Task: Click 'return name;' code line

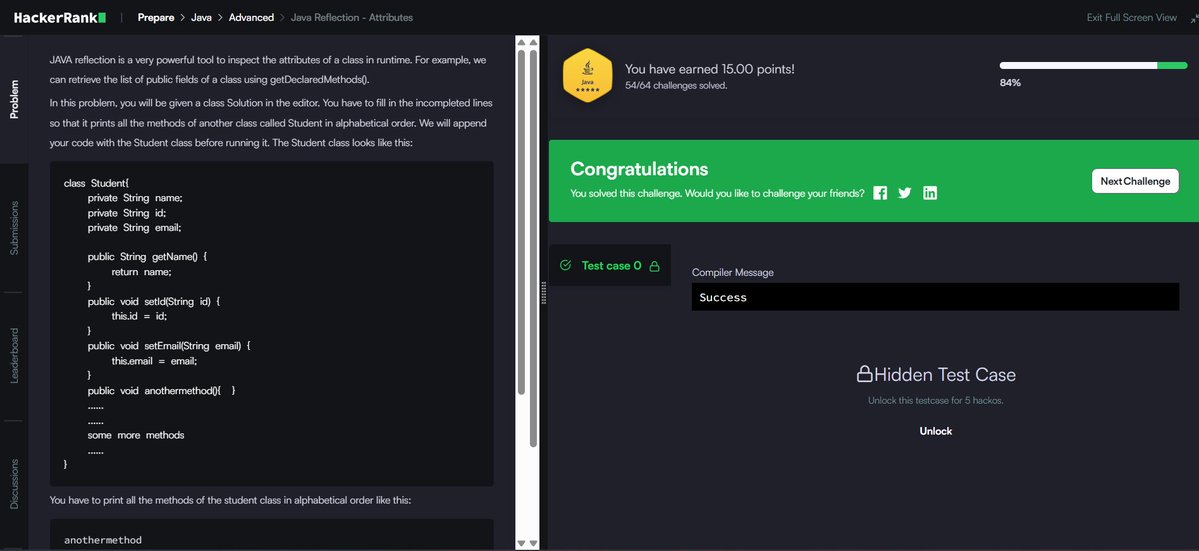Action: click(x=141, y=272)
